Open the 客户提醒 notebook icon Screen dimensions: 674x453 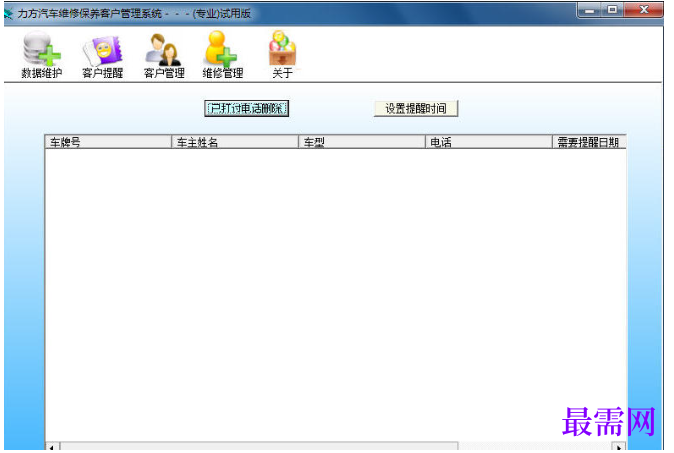102,55
